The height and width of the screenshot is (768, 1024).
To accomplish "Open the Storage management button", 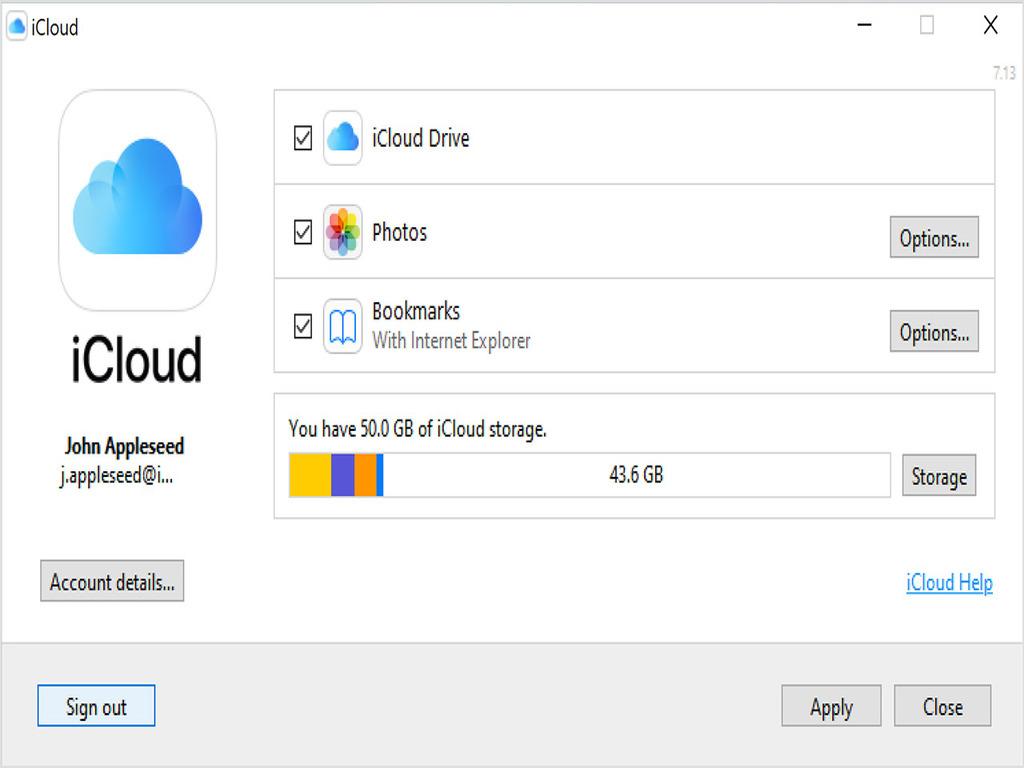I will point(938,476).
